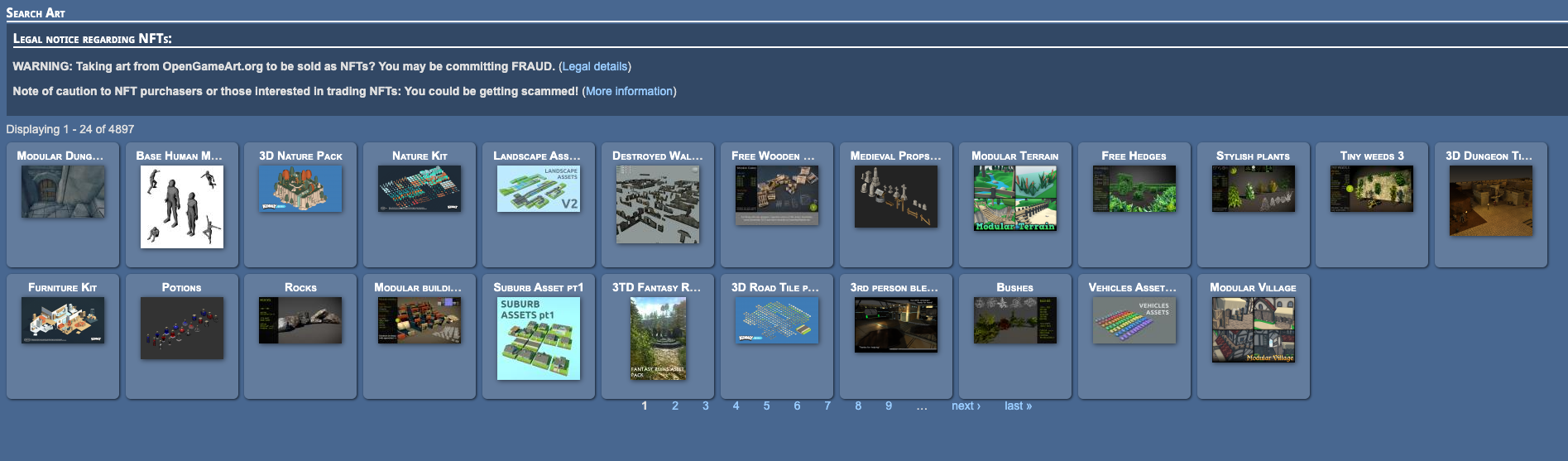Open the 3D Dungeon Tiles thumbnail

point(1491,200)
